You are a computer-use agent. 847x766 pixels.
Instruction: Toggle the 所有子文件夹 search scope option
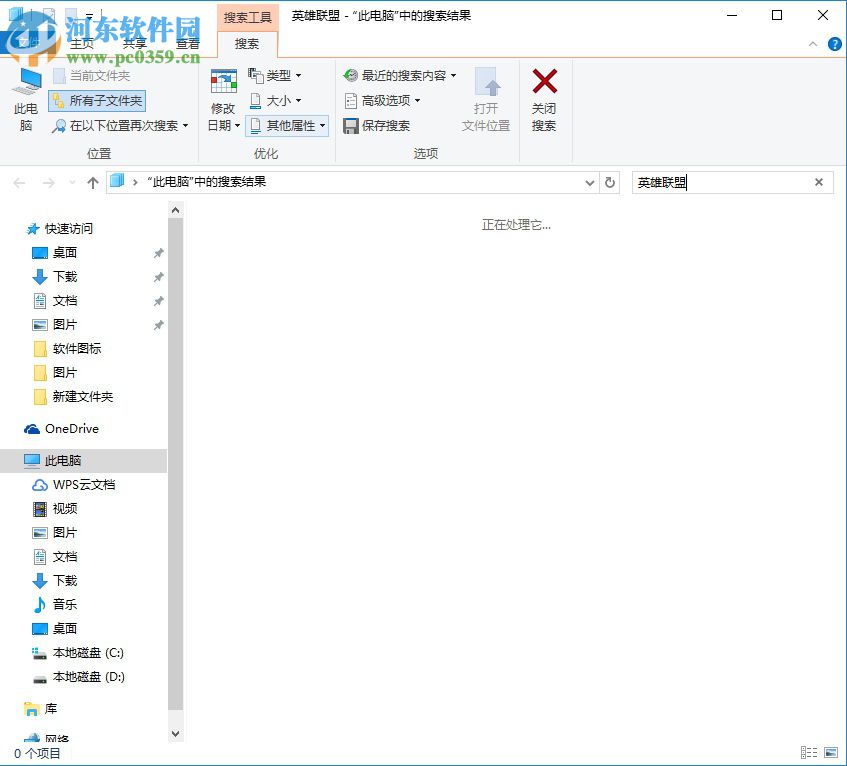point(96,100)
